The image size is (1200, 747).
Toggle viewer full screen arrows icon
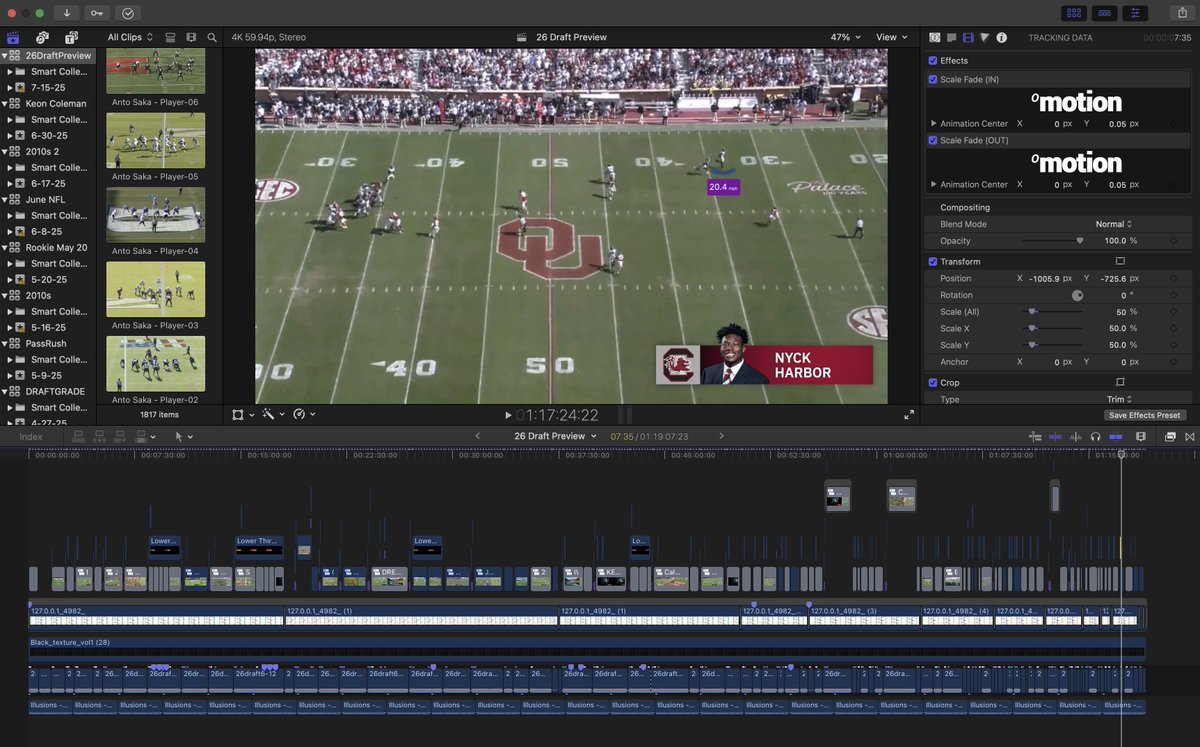point(909,415)
